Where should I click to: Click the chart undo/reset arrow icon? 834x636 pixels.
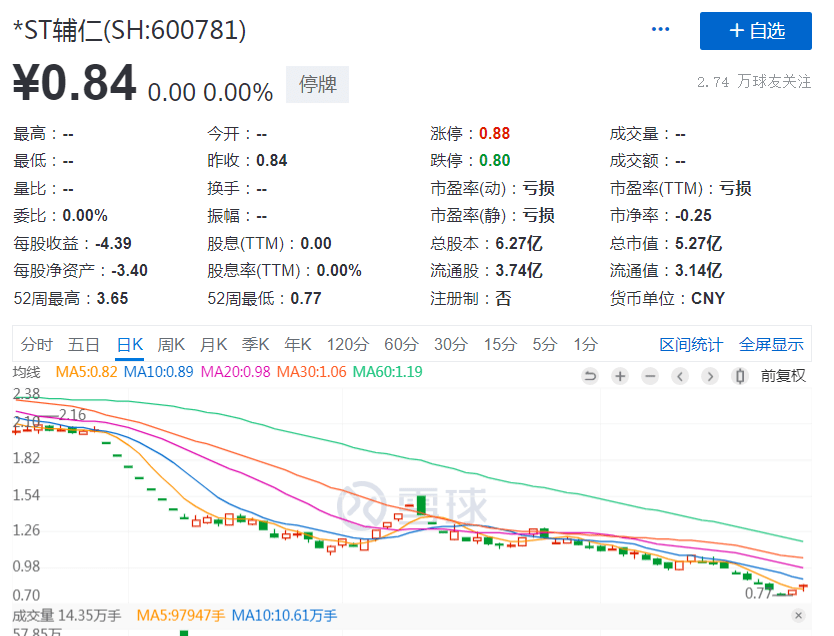[590, 376]
